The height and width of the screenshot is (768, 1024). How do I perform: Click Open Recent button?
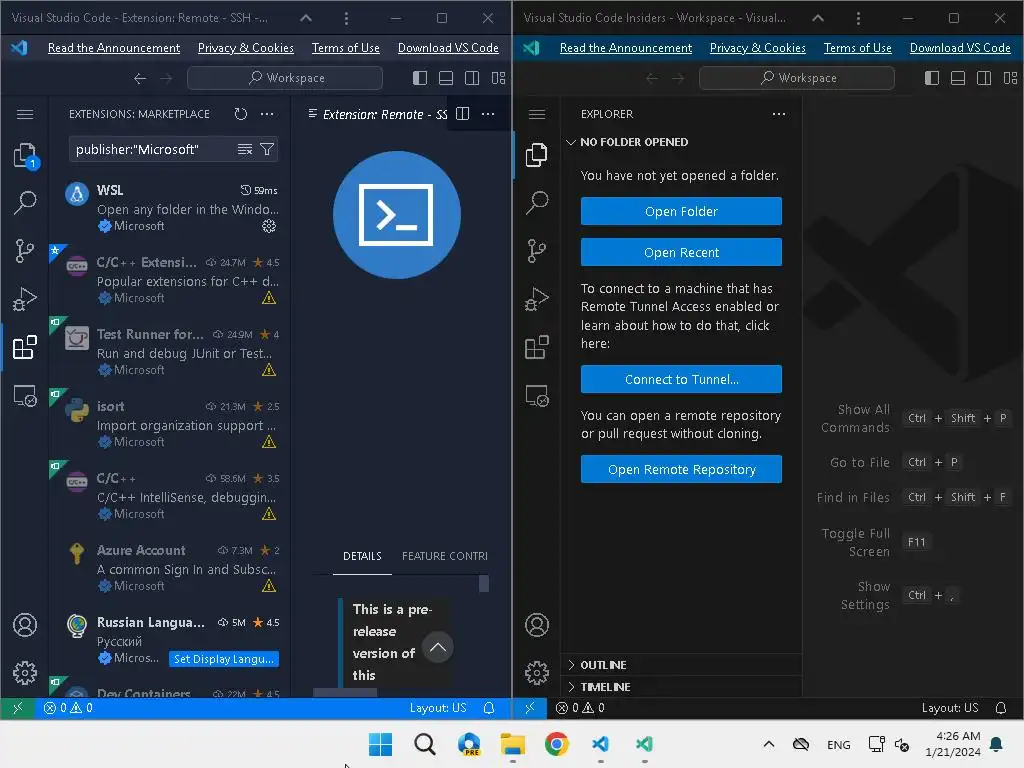pos(681,252)
